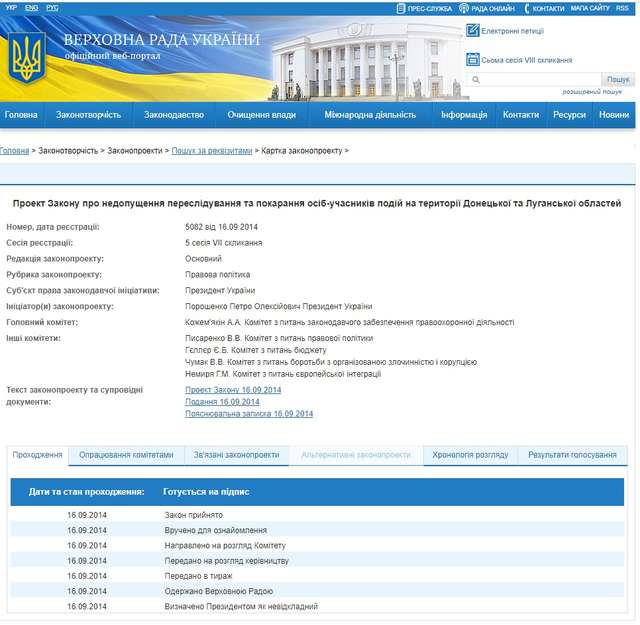Open the Електронні петиції icon link
Screen dimensions: 640x625
coord(472,31)
